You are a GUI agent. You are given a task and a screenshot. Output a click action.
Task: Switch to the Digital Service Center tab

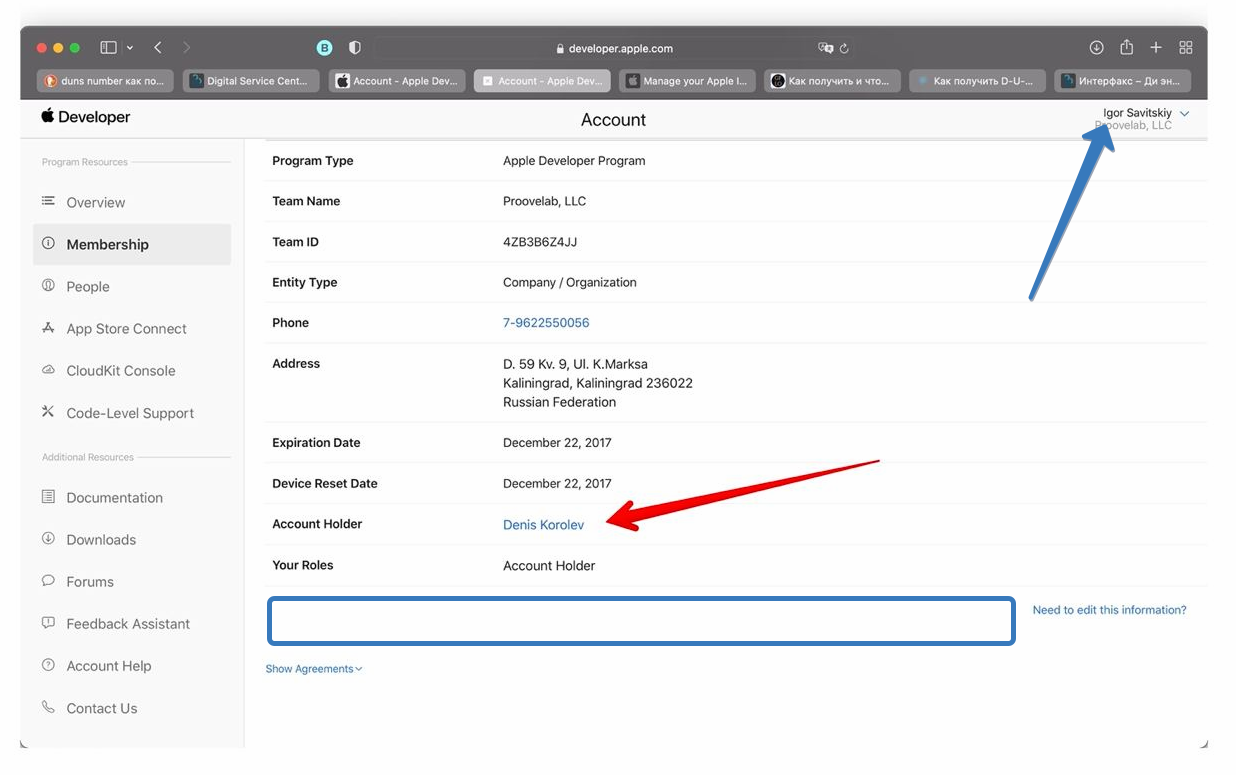(252, 81)
